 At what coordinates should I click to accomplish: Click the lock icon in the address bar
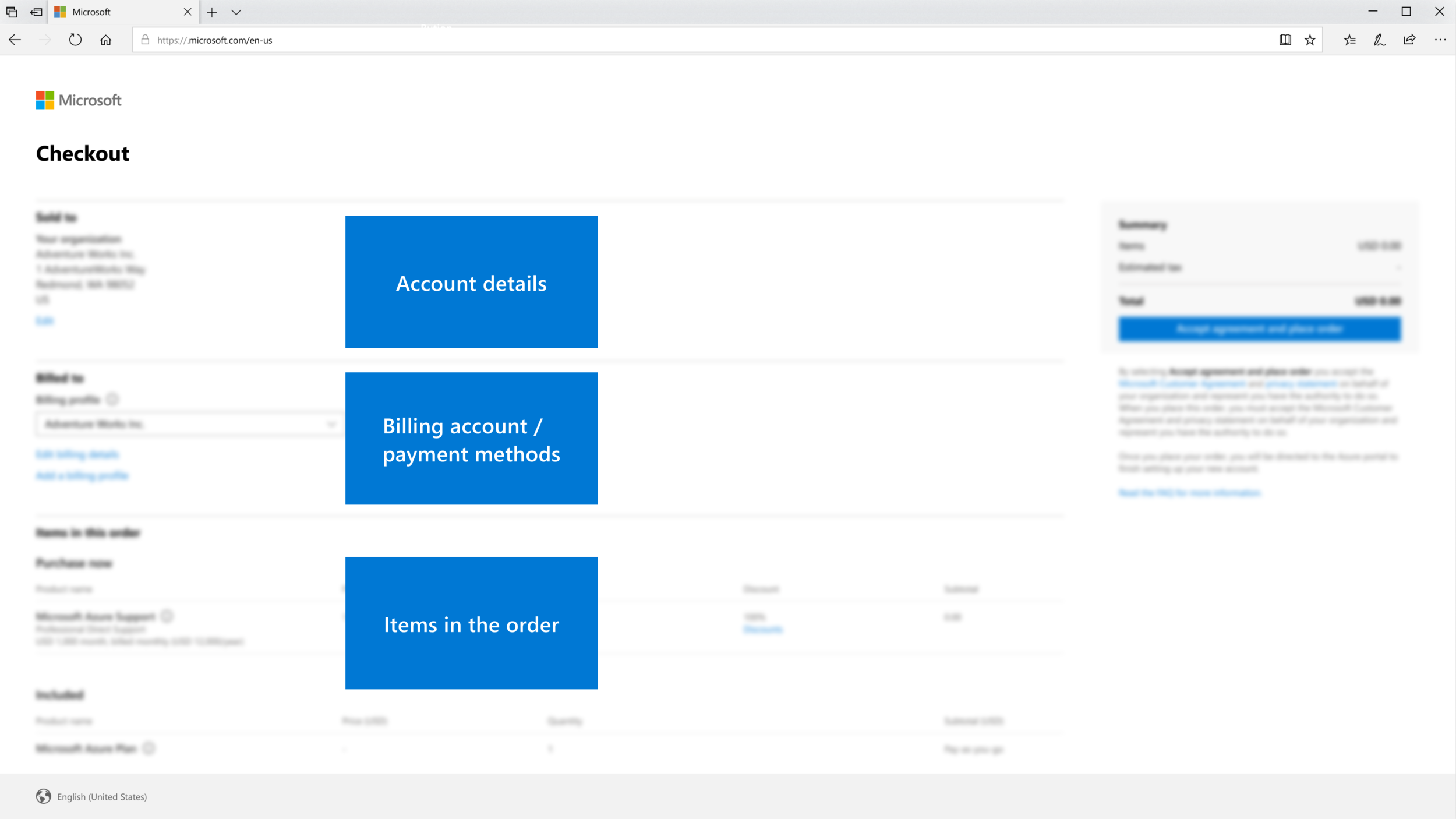point(145,40)
